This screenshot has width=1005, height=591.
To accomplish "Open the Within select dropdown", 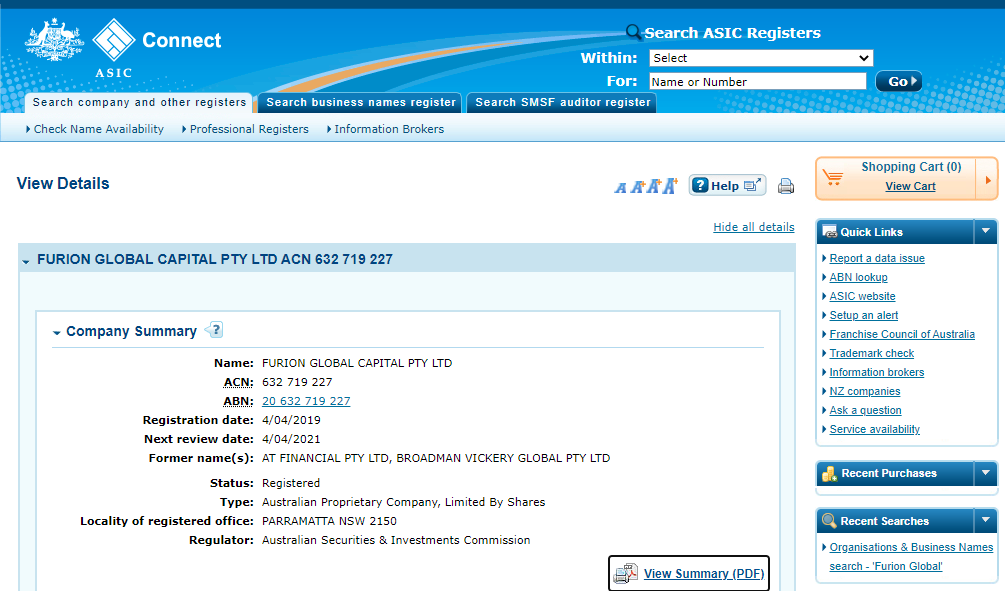I will click(x=760, y=58).
